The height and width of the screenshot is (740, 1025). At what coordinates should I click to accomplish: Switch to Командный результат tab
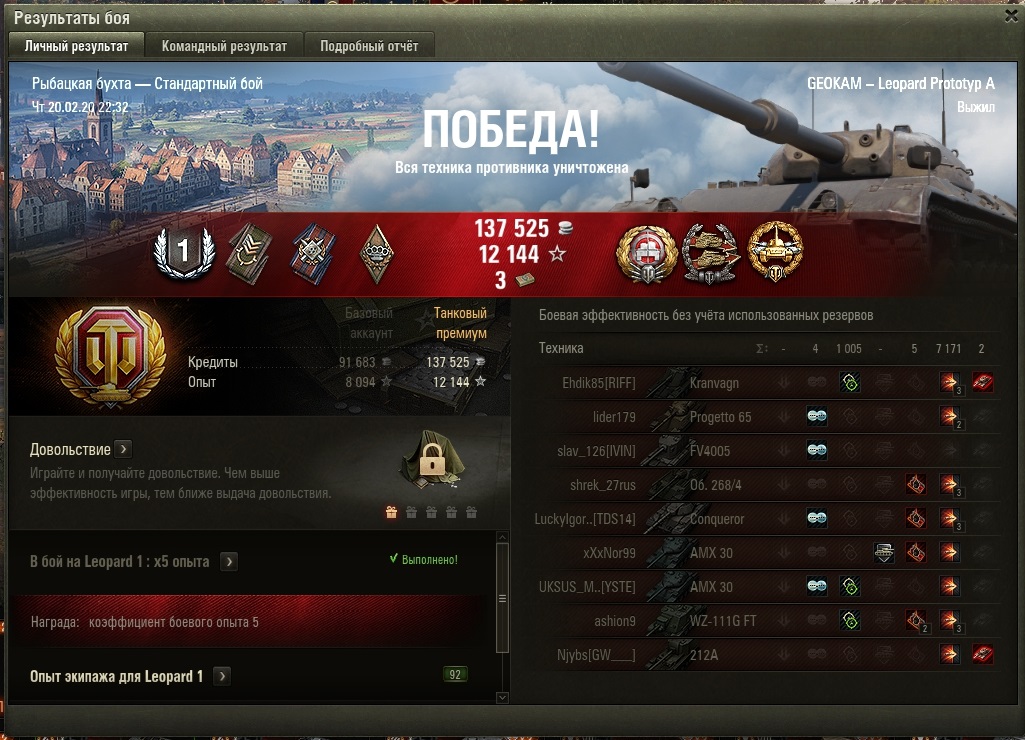(x=224, y=46)
